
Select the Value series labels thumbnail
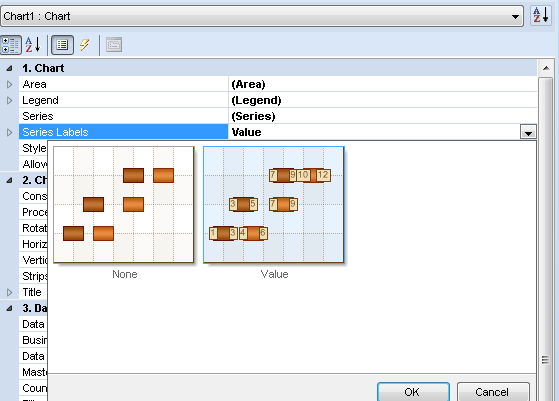(x=274, y=205)
